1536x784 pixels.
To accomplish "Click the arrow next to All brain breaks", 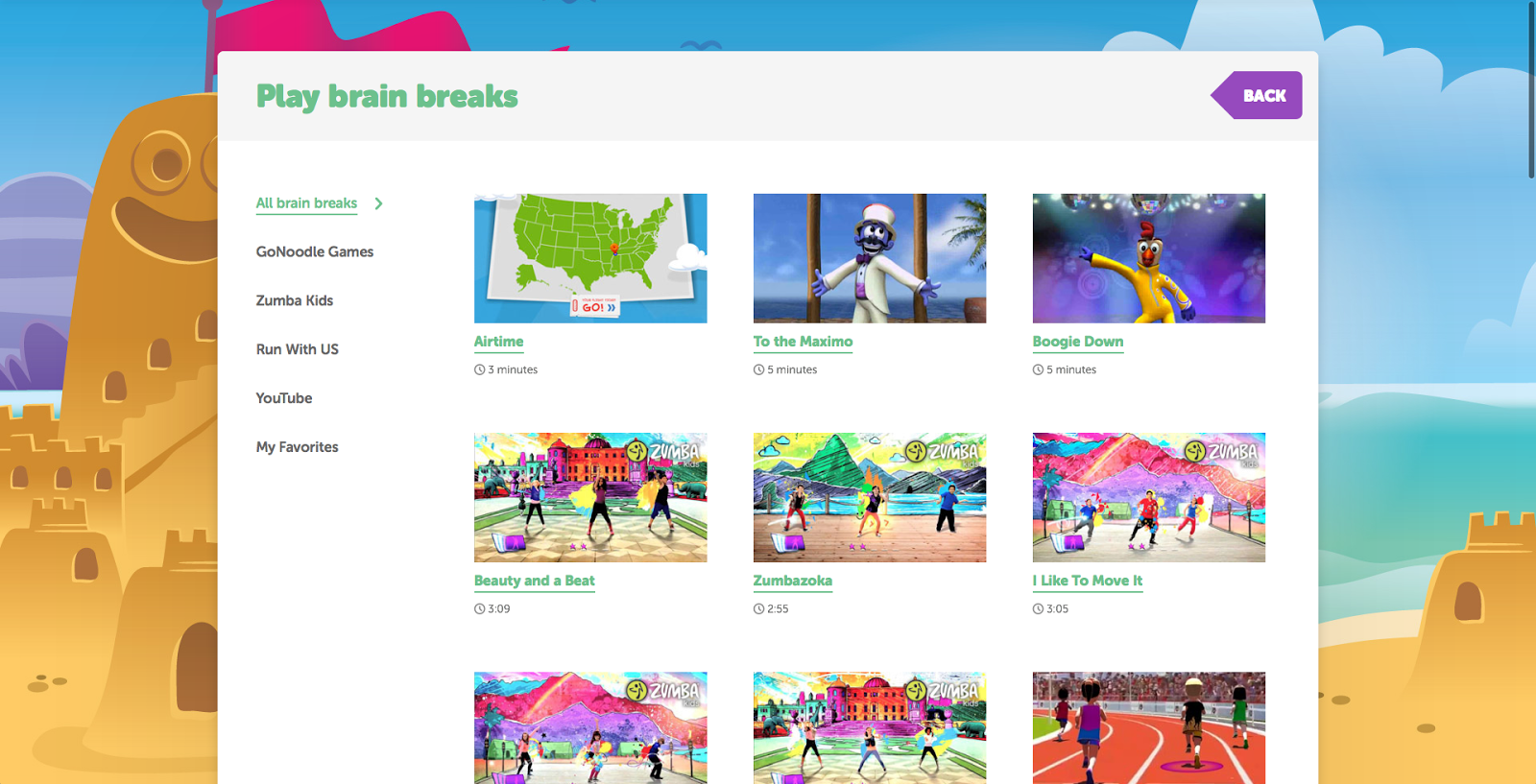I will [378, 203].
